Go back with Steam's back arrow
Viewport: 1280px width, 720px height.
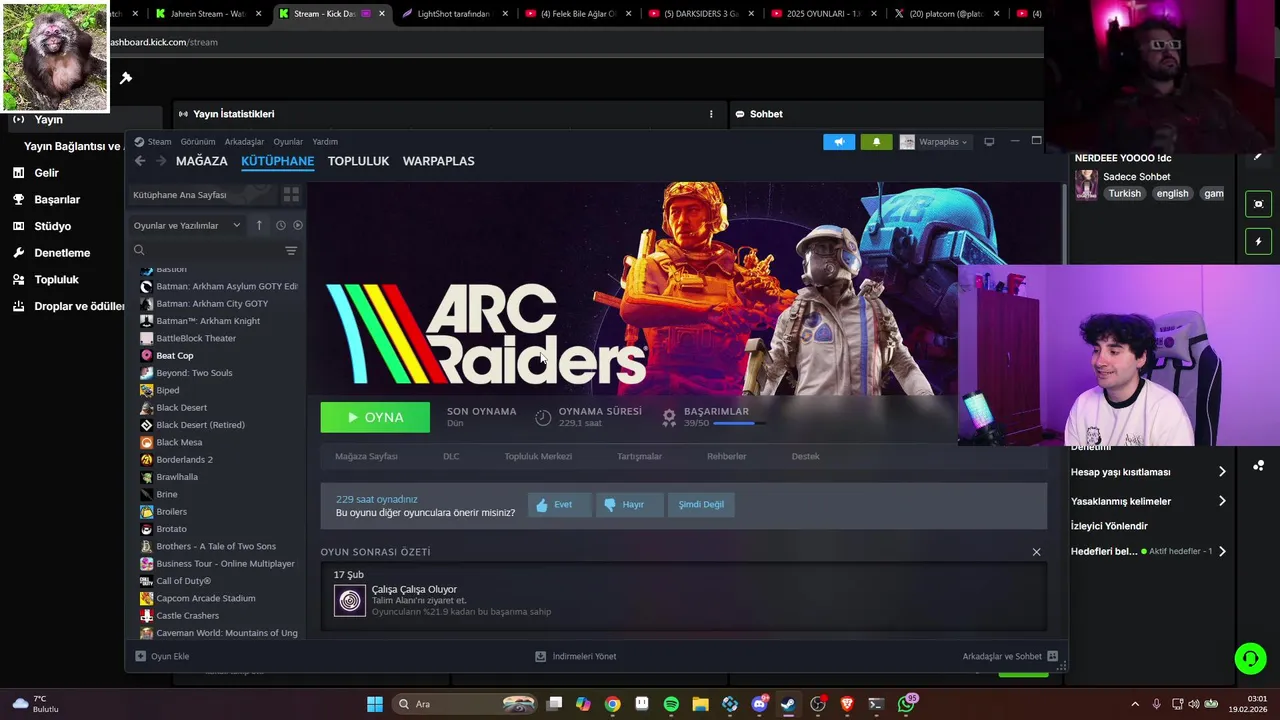pos(140,161)
